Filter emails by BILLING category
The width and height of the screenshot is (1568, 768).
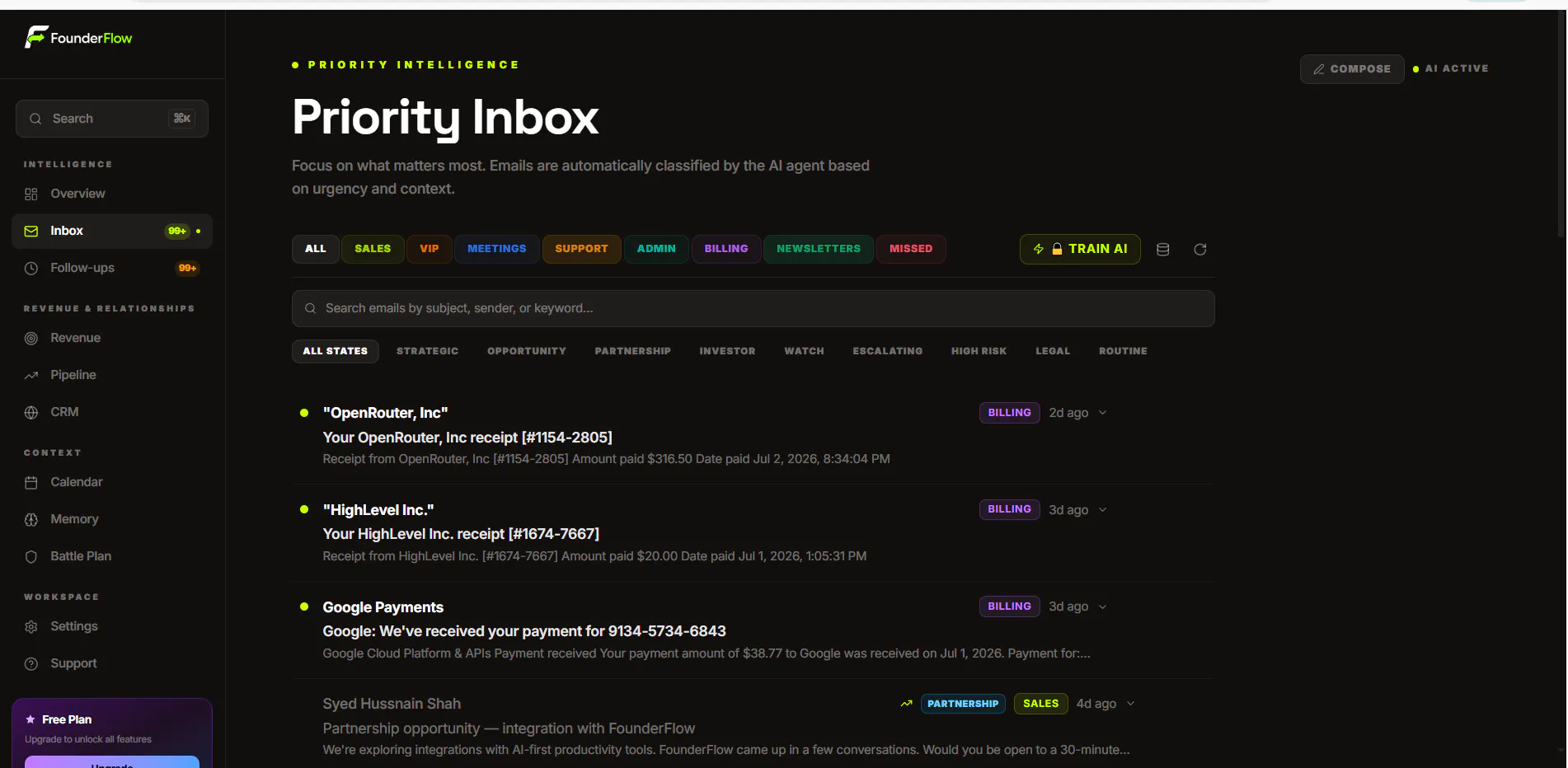726,249
